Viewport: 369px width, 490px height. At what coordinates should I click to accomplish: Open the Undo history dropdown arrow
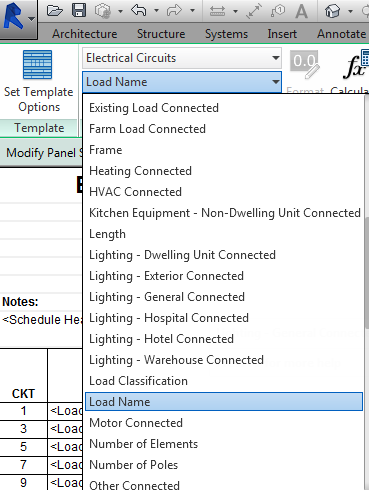tap(156, 11)
